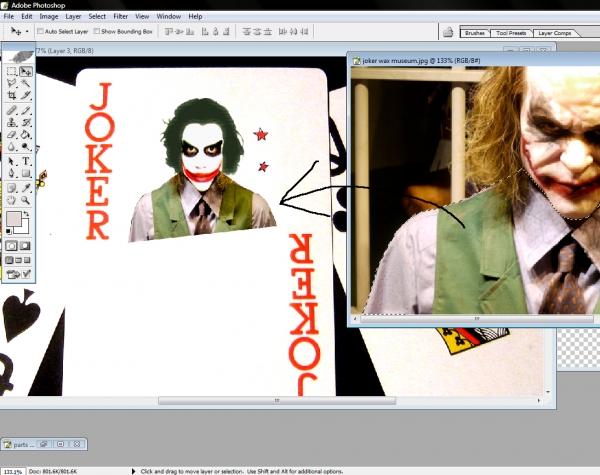Viewport: 600px width, 475px height.
Task: Click Align left edges icon
Action: (x=205, y=32)
